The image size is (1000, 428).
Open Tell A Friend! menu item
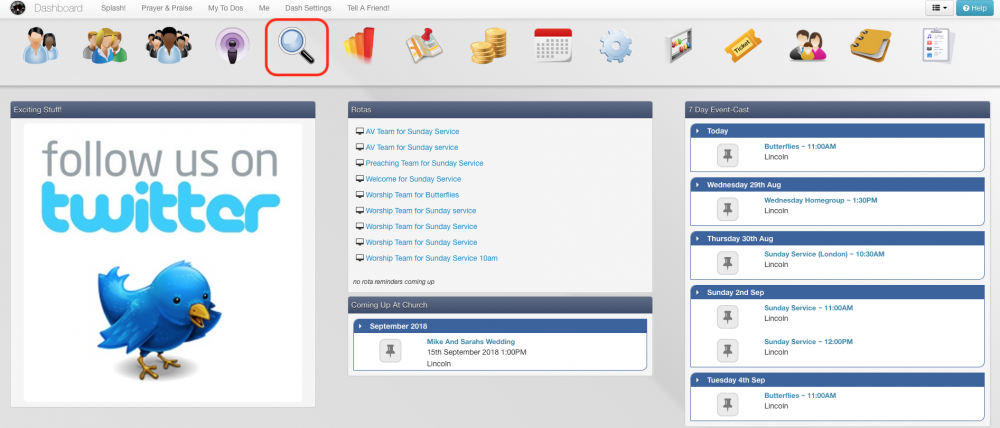click(x=369, y=8)
